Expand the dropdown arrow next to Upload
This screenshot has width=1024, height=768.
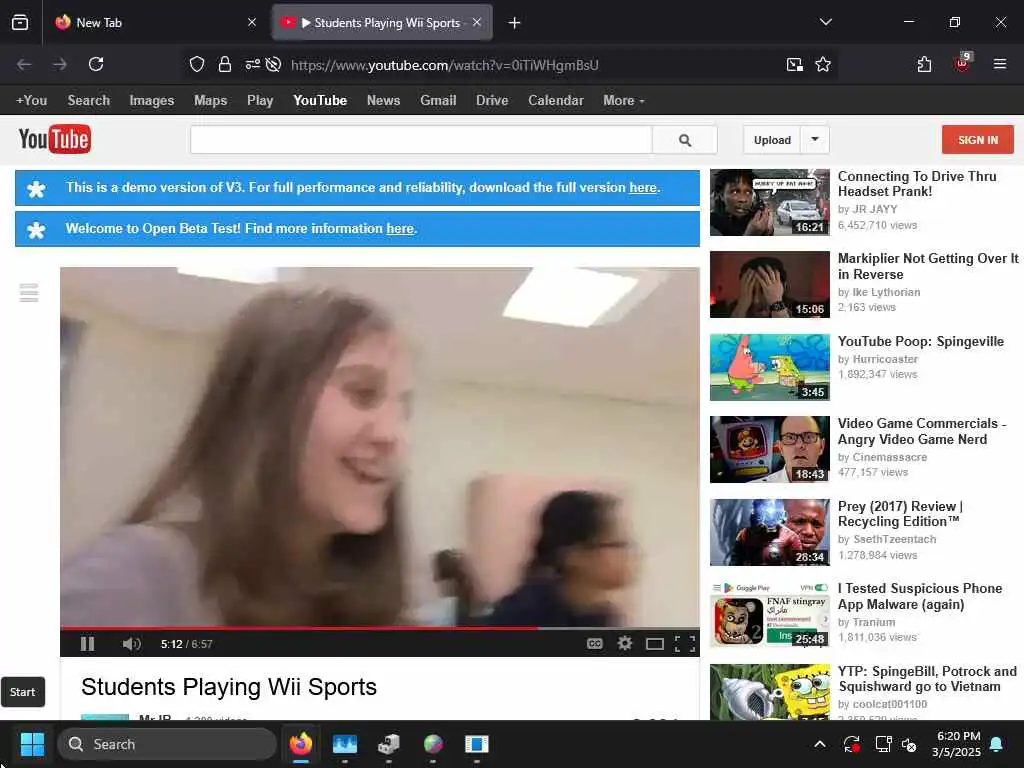(815, 140)
